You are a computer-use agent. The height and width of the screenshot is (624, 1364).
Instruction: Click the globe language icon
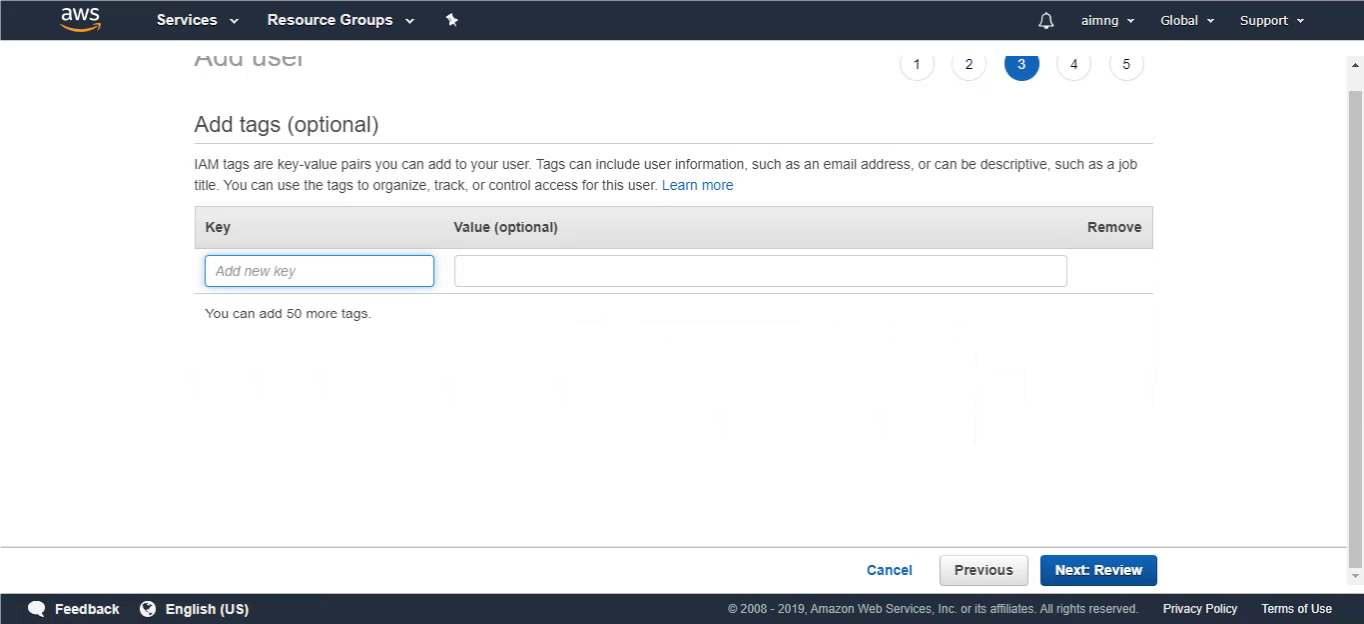point(148,609)
